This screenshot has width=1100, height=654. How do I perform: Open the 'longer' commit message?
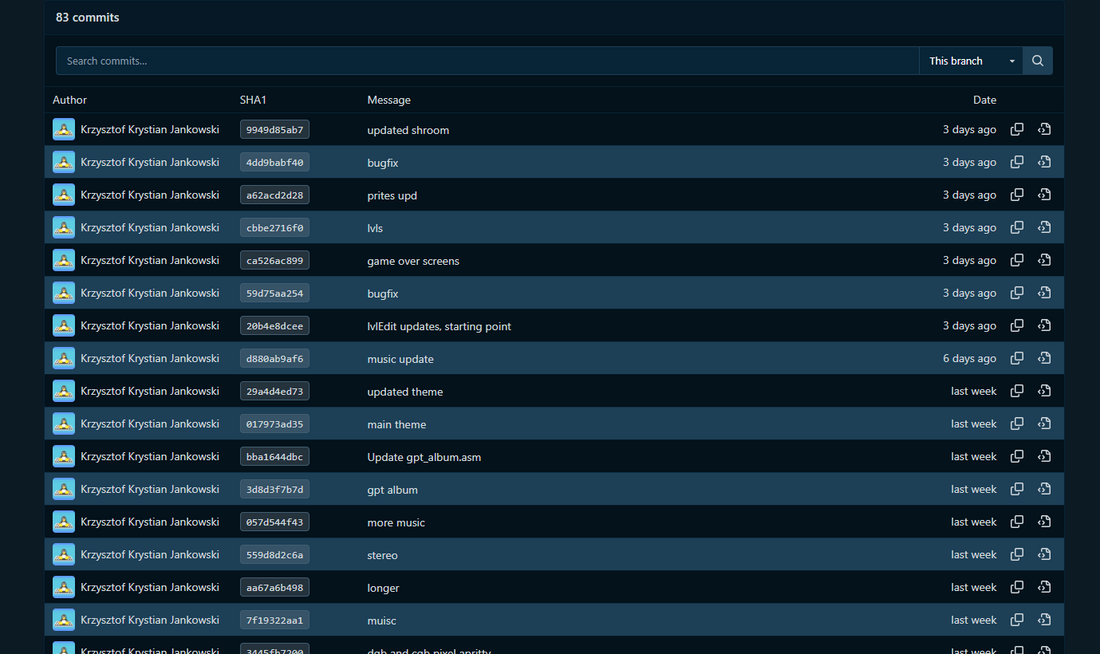(x=383, y=588)
